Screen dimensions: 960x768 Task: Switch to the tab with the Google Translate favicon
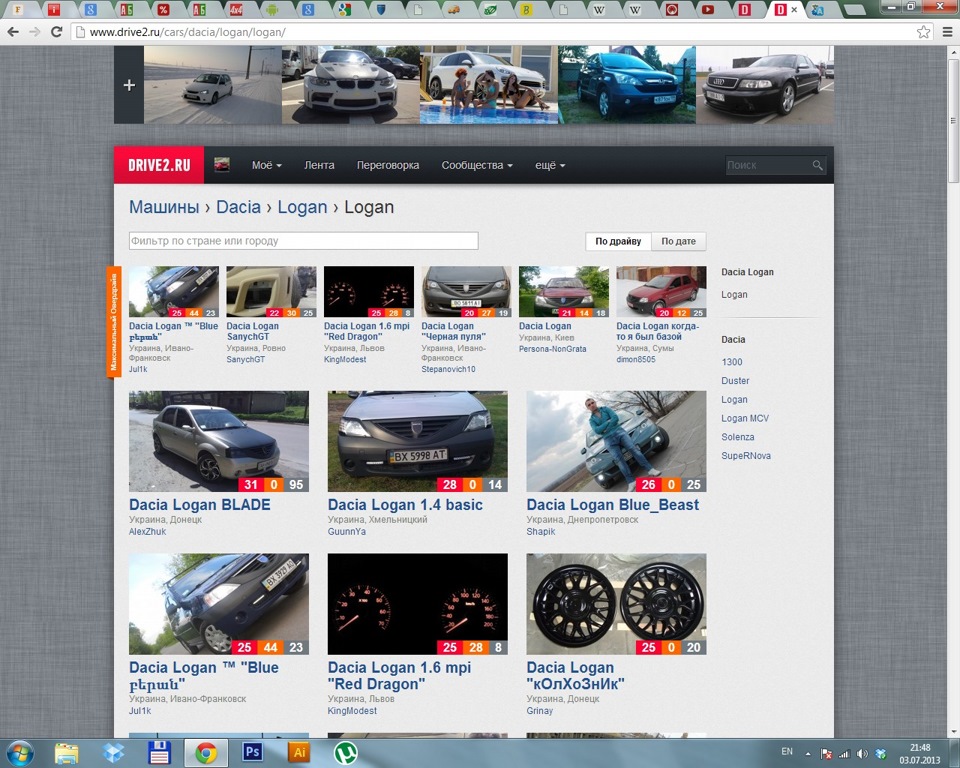pyautogui.click(x=817, y=10)
